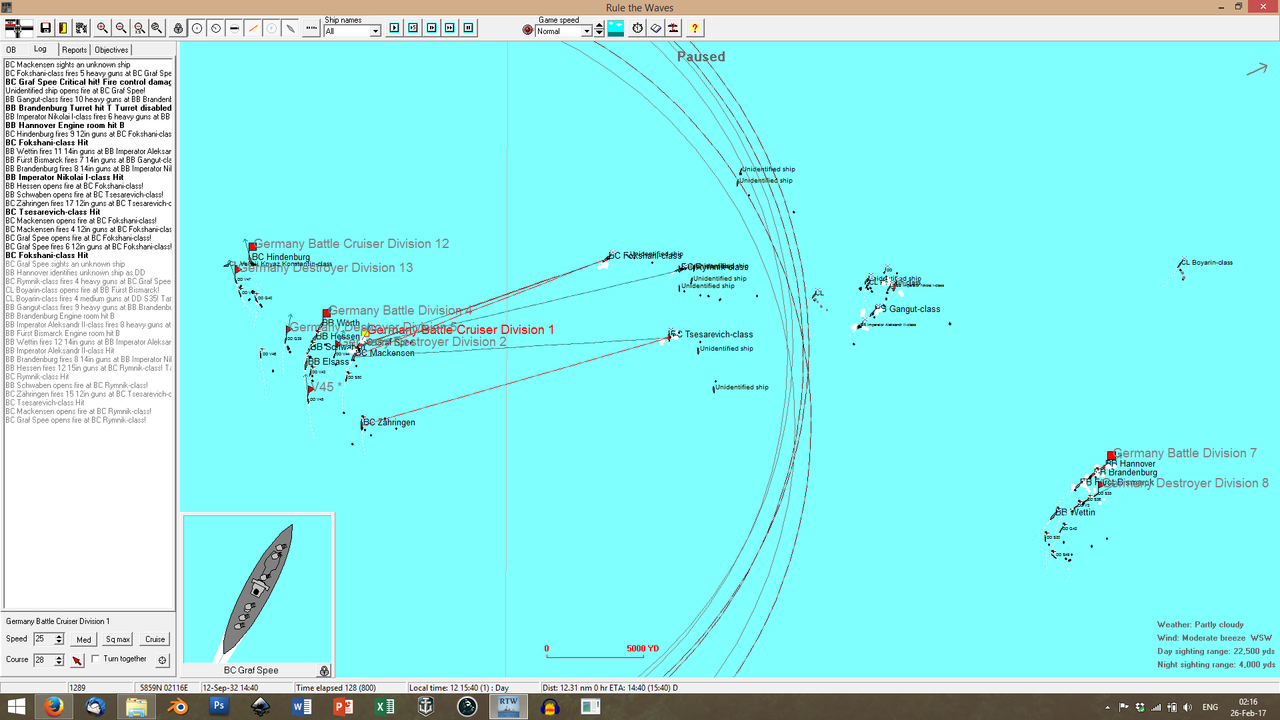
Task: Click the save game disk icon
Action: [46, 28]
